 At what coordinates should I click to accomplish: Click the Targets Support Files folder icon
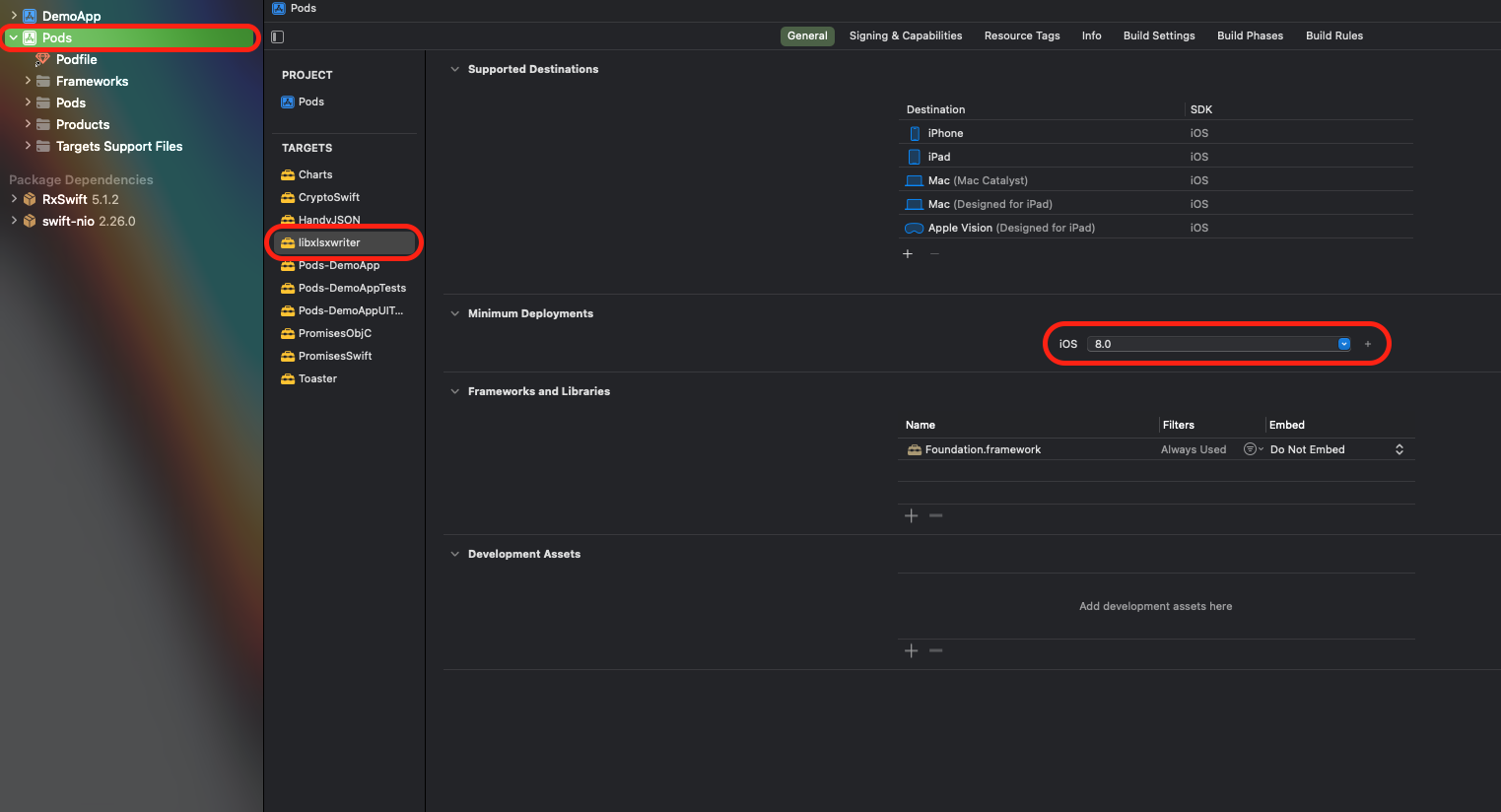click(x=43, y=146)
